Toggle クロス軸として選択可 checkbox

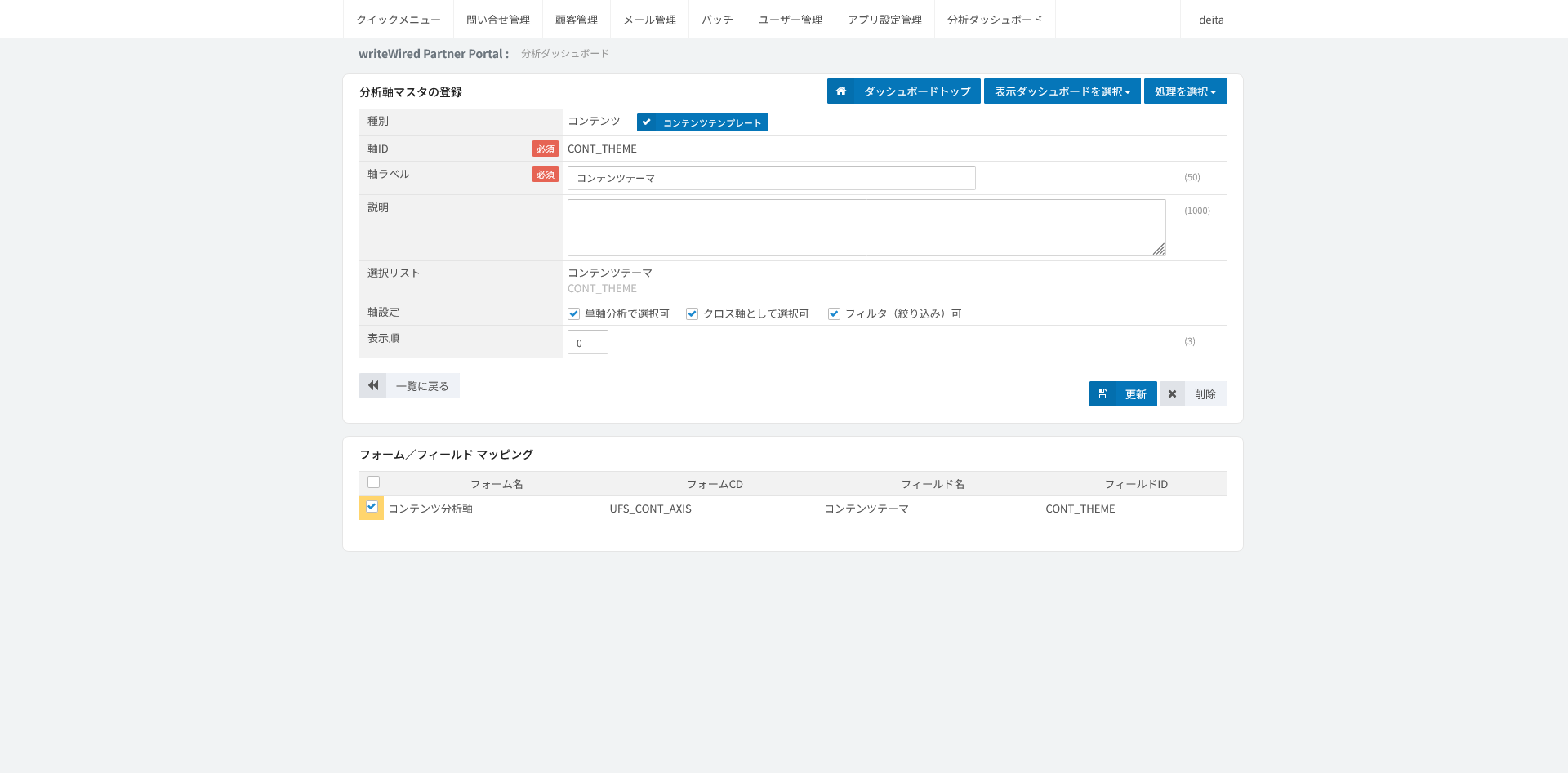pyautogui.click(x=693, y=313)
